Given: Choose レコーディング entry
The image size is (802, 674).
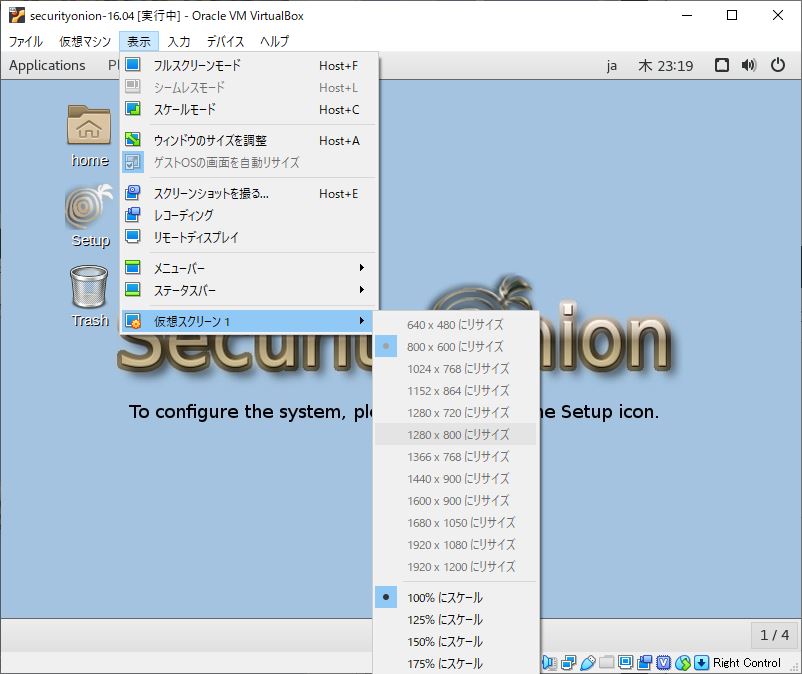Looking at the screenshot, I should (249, 215).
